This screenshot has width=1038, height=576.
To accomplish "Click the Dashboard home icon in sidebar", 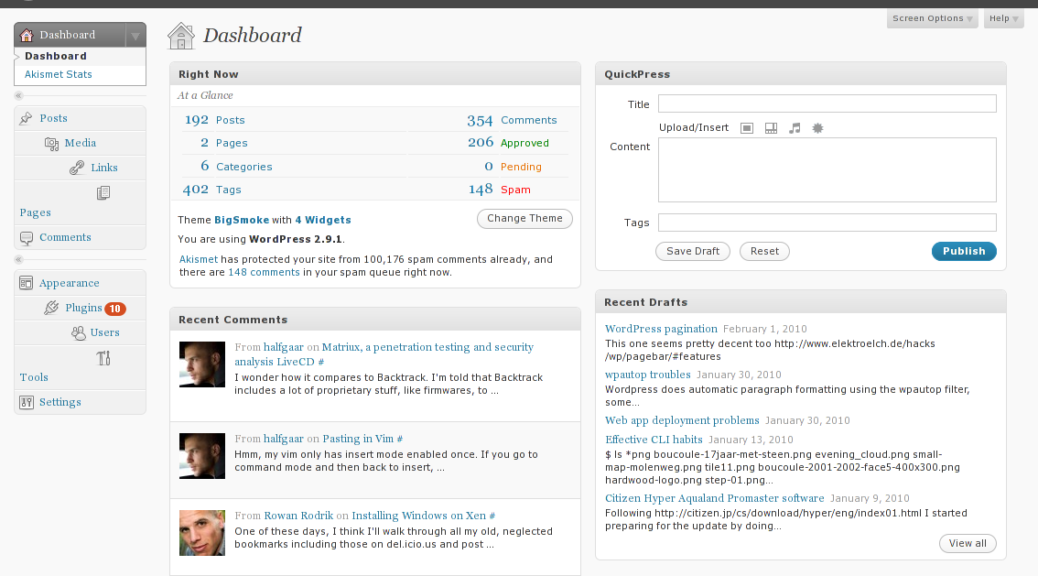I will click(x=26, y=35).
